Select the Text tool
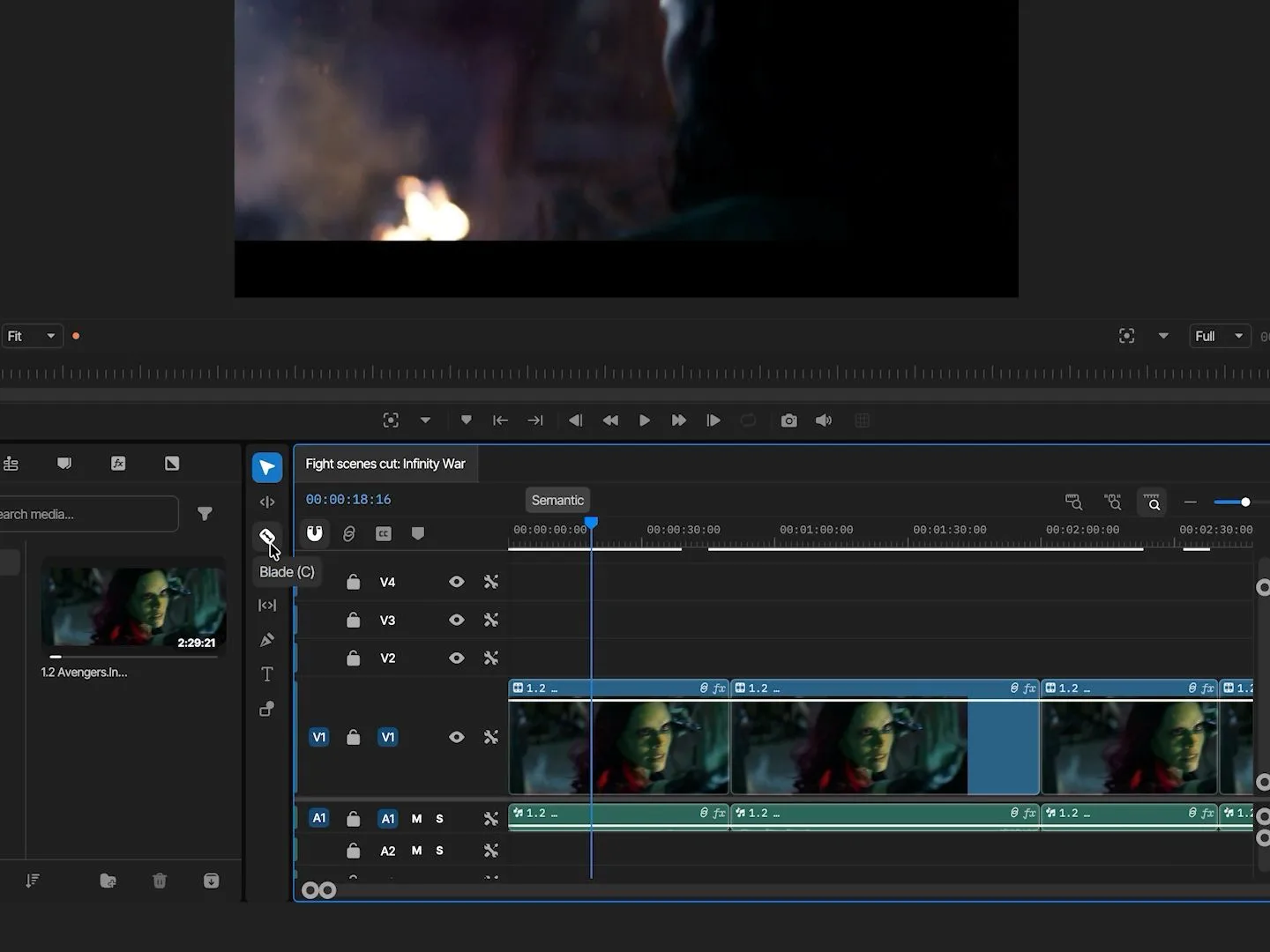Screen dimensions: 1270x952 click(x=267, y=674)
